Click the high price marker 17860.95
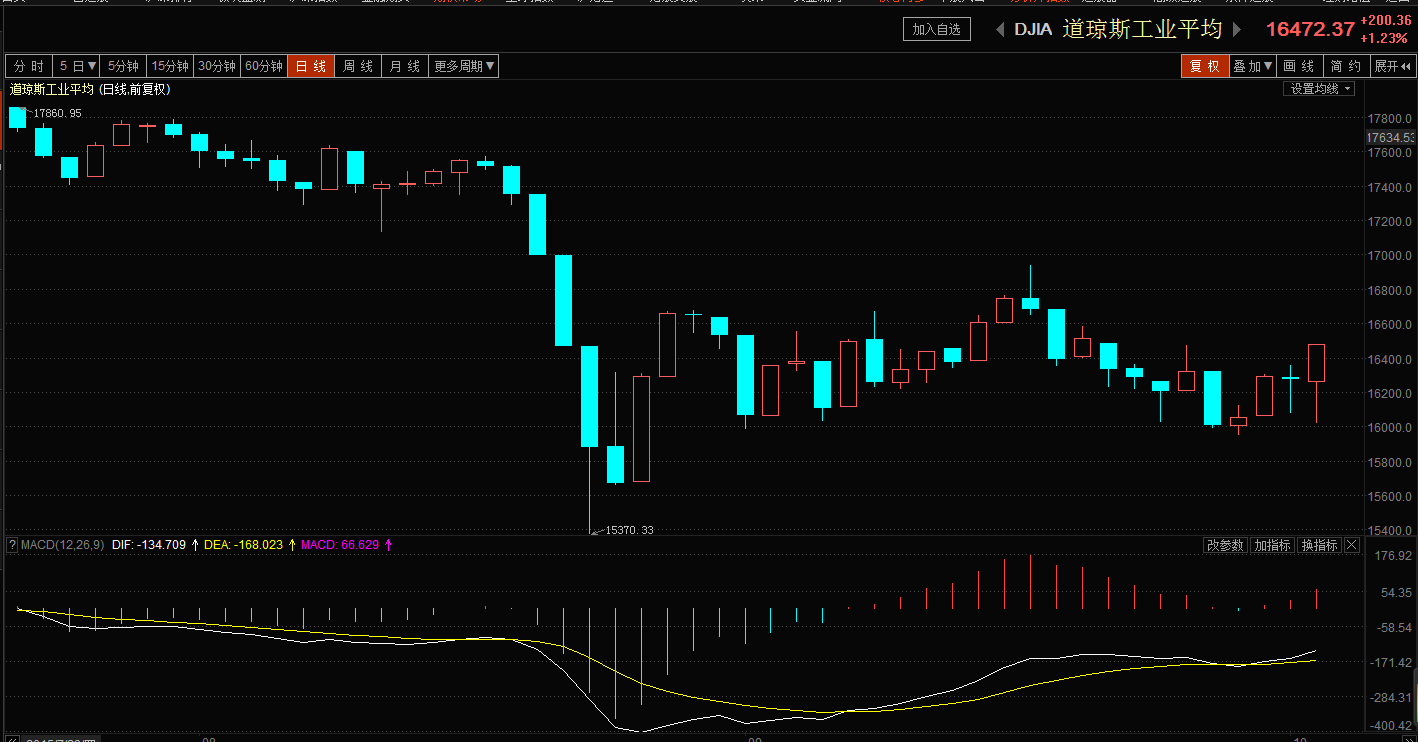This screenshot has height=742, width=1418. pyautogui.click(x=57, y=113)
